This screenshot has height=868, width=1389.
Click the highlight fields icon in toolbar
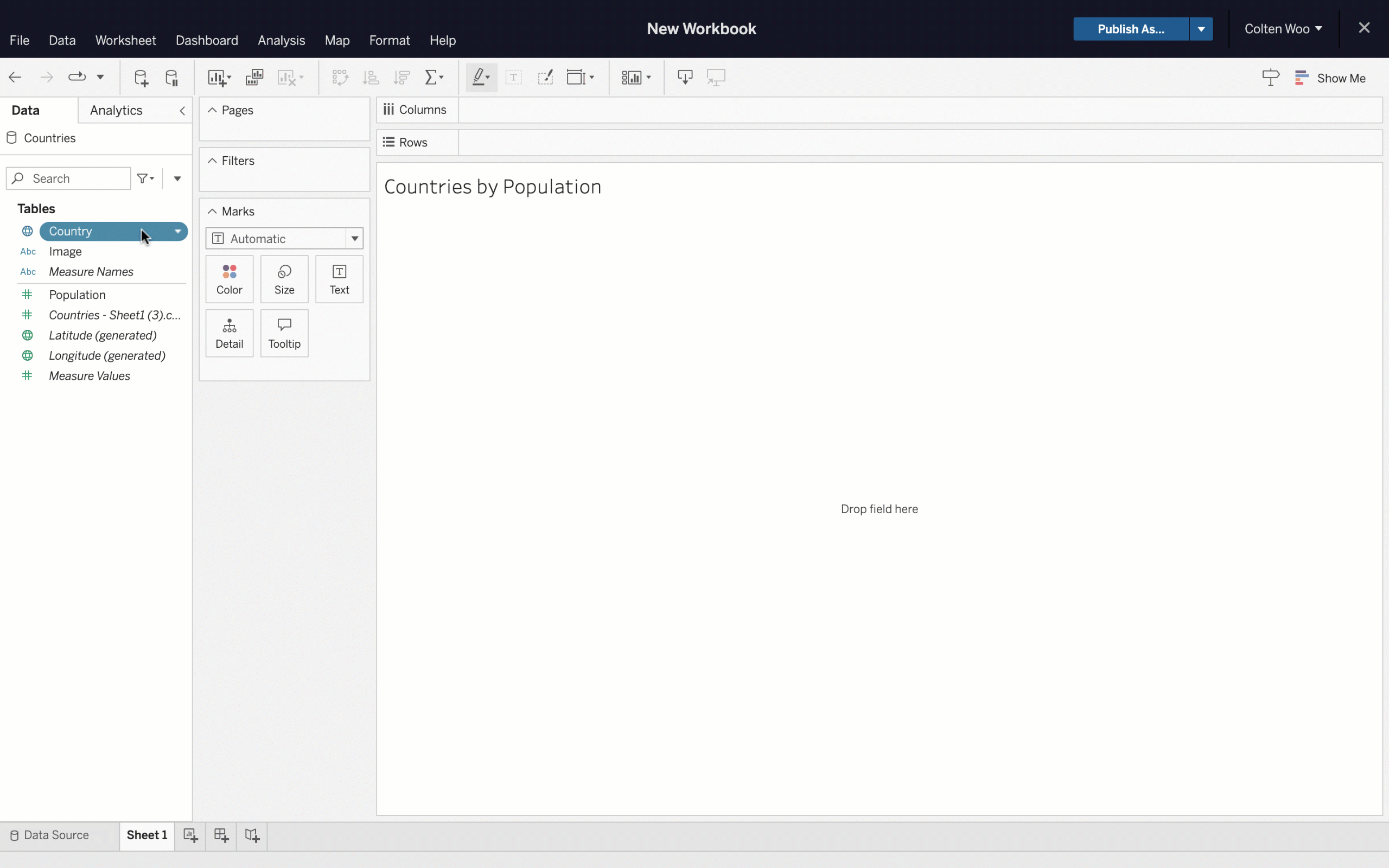click(479, 77)
